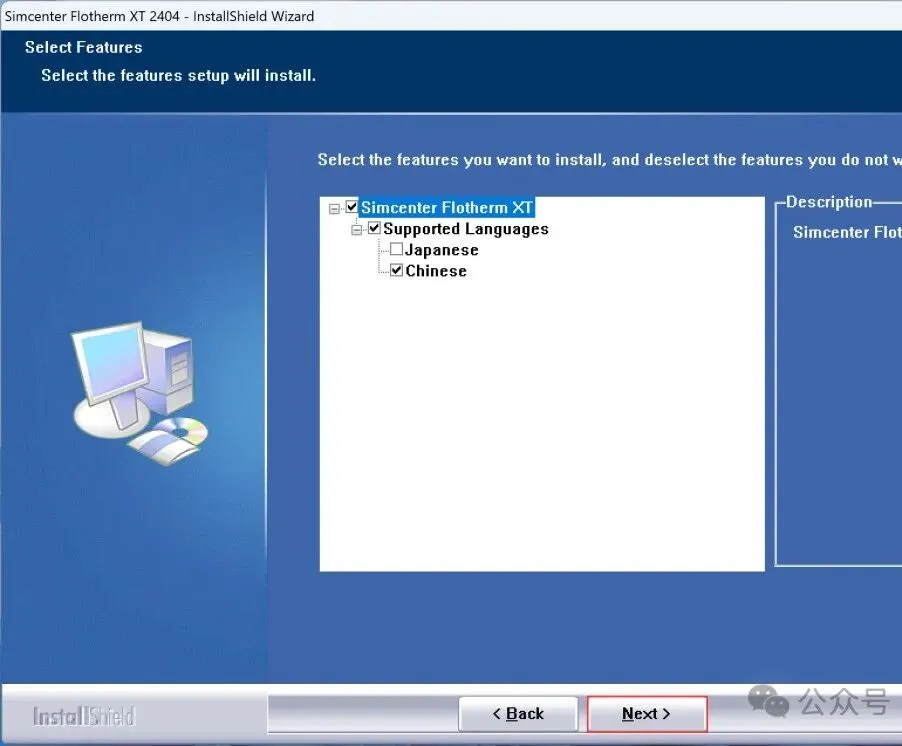Click the Next button
The image size is (902, 746).
(x=647, y=714)
